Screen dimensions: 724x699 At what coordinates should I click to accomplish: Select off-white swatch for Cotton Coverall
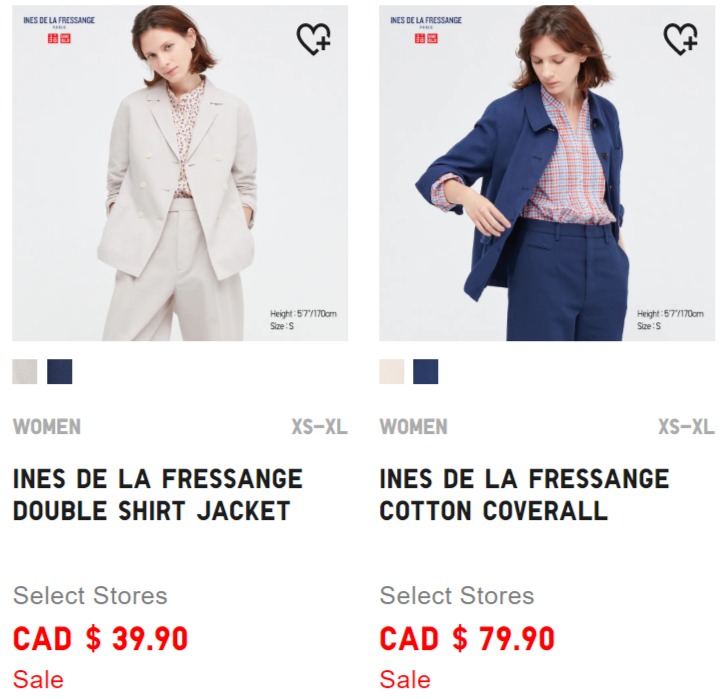click(x=392, y=372)
